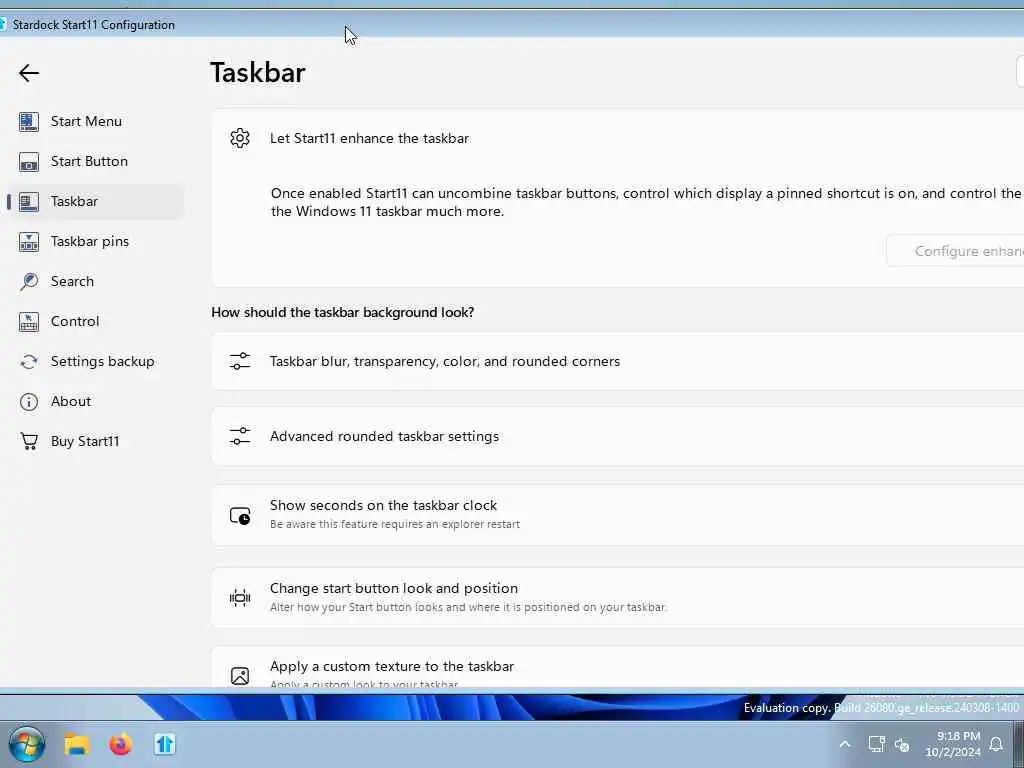
Task: Open Settings backup page
Action: tap(95, 361)
